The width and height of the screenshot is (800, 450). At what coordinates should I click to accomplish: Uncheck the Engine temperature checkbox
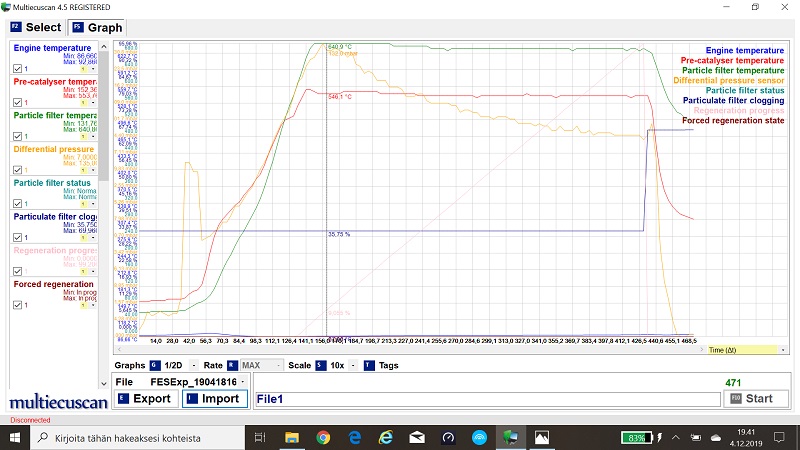coord(17,68)
